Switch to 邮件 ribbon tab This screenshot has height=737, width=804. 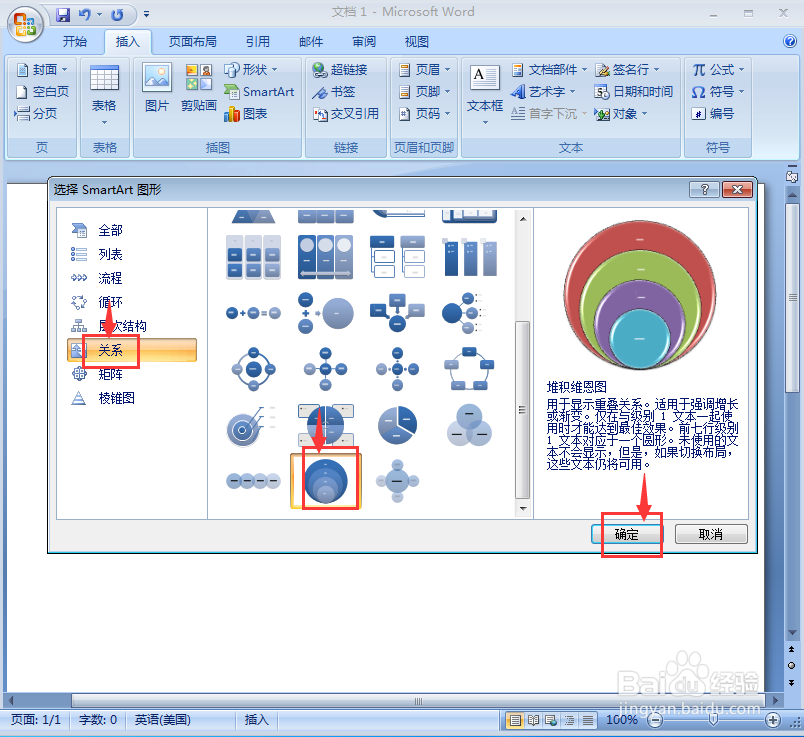311,42
